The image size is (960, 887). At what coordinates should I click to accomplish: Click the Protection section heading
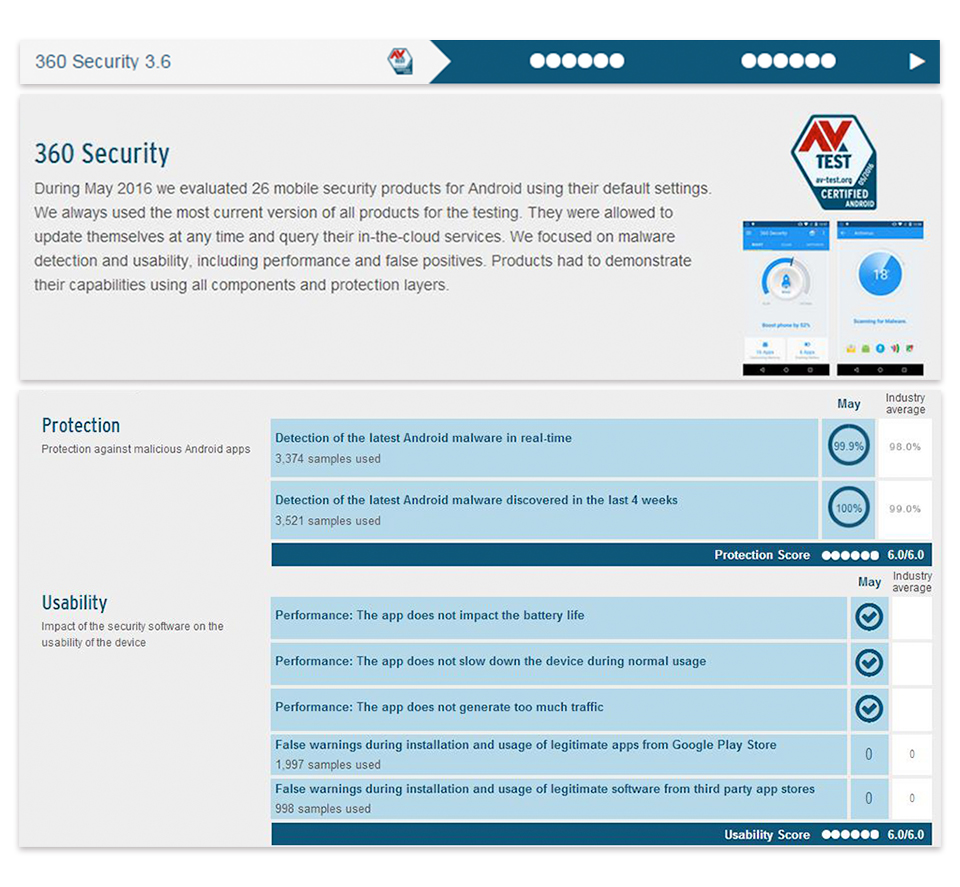[x=81, y=425]
